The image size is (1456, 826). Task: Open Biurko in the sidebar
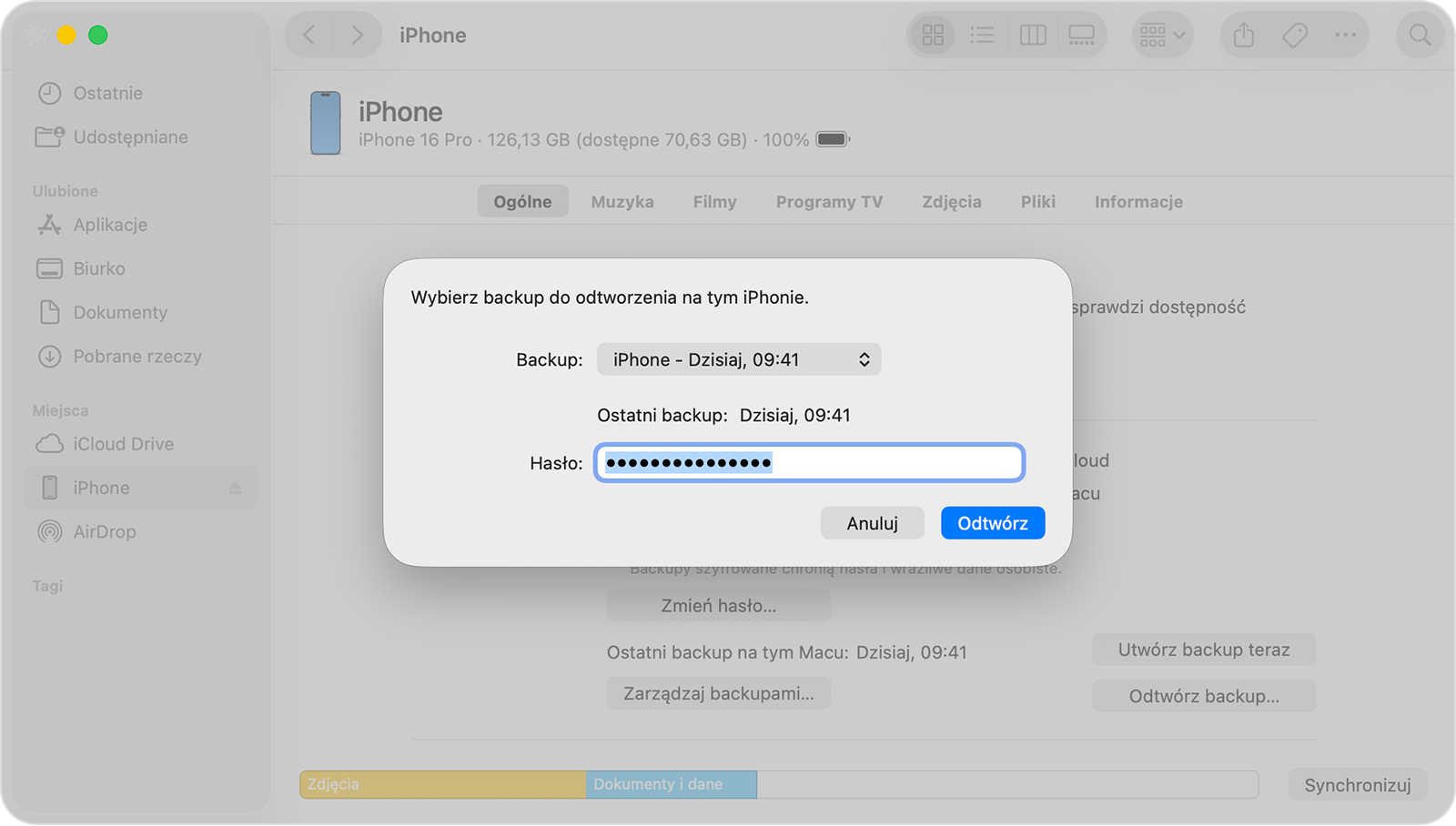81,268
